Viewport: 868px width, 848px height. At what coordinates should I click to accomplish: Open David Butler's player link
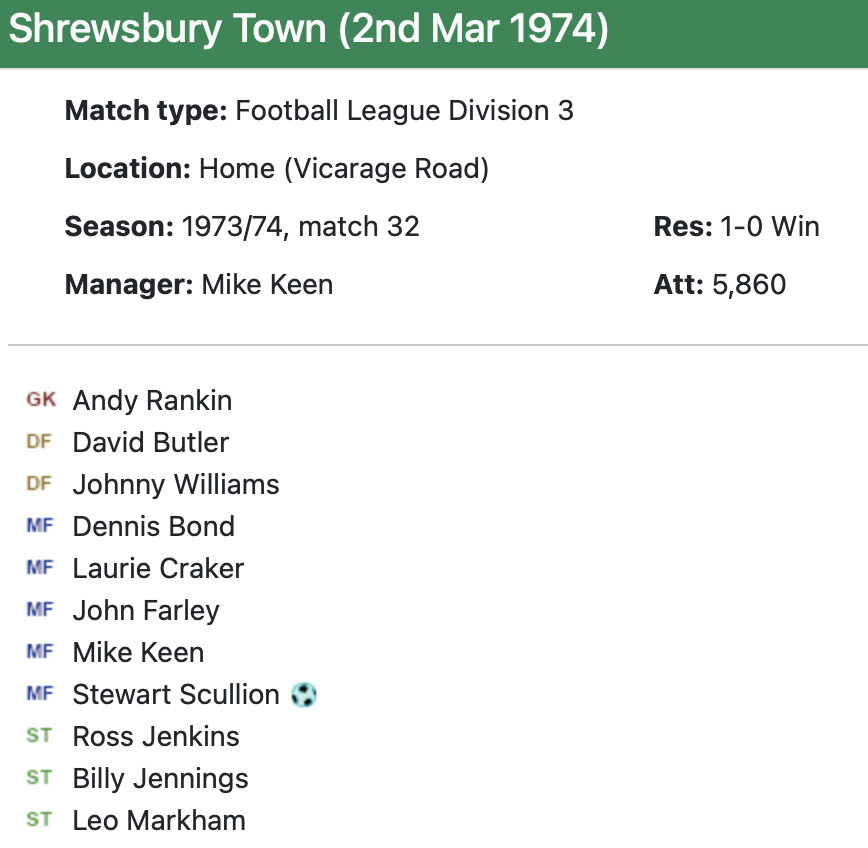coord(151,443)
